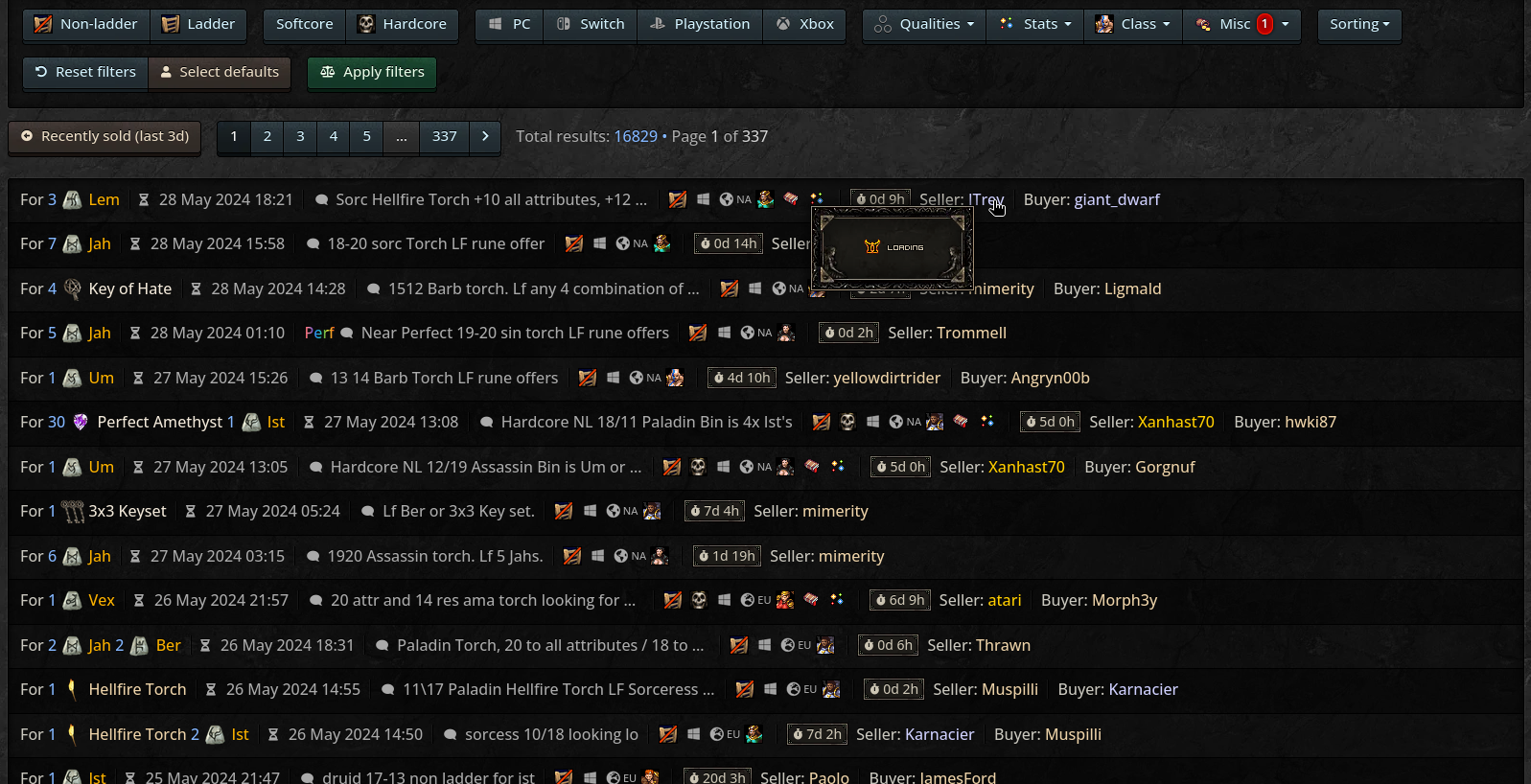1531x784 pixels.
Task: Expand the Qualities dropdown
Action: tap(924, 24)
